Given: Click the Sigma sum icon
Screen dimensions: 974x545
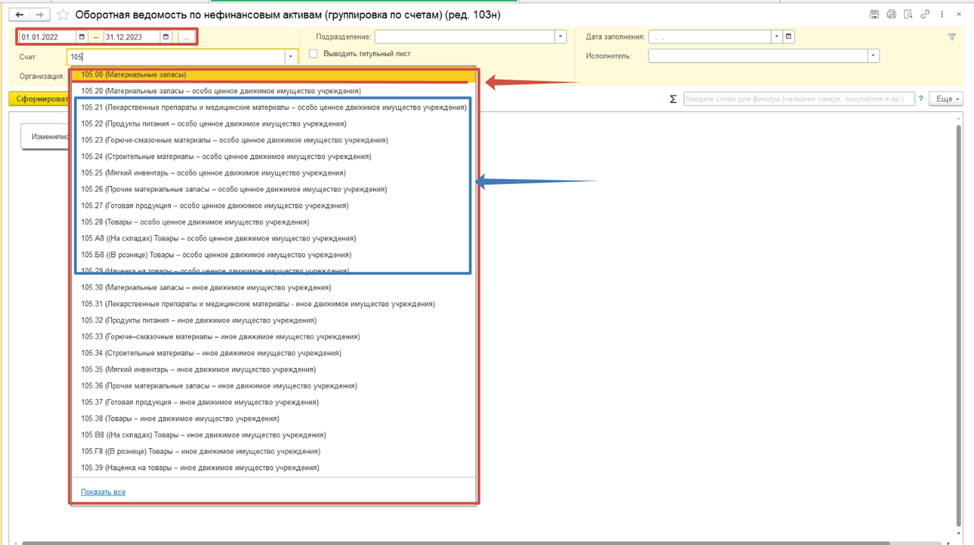Looking at the screenshot, I should (673, 99).
